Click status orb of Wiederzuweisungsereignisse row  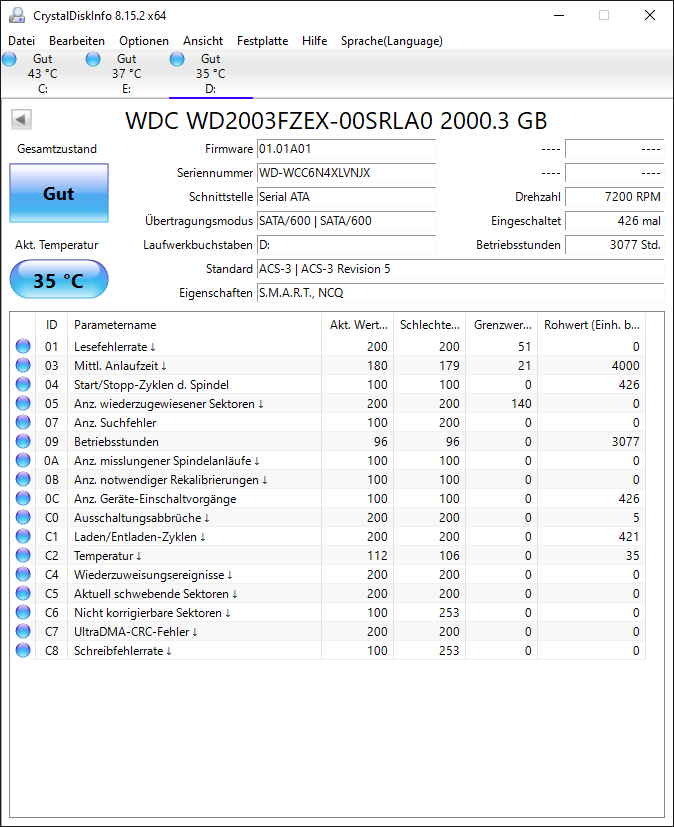tap(23, 574)
